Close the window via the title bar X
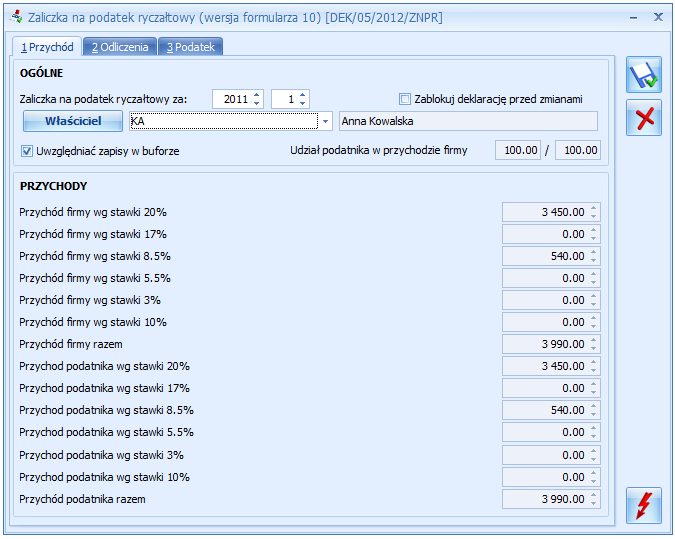Image resolution: width=675 pixels, height=539 pixels. click(x=658, y=17)
